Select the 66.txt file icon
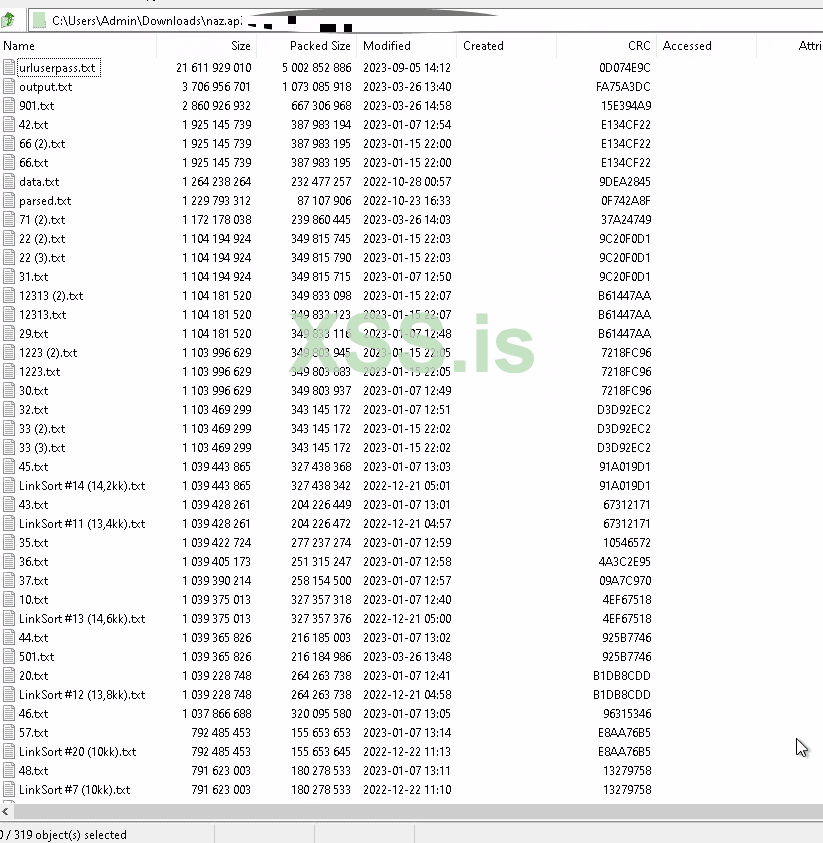The height and width of the screenshot is (843, 823). [9, 162]
